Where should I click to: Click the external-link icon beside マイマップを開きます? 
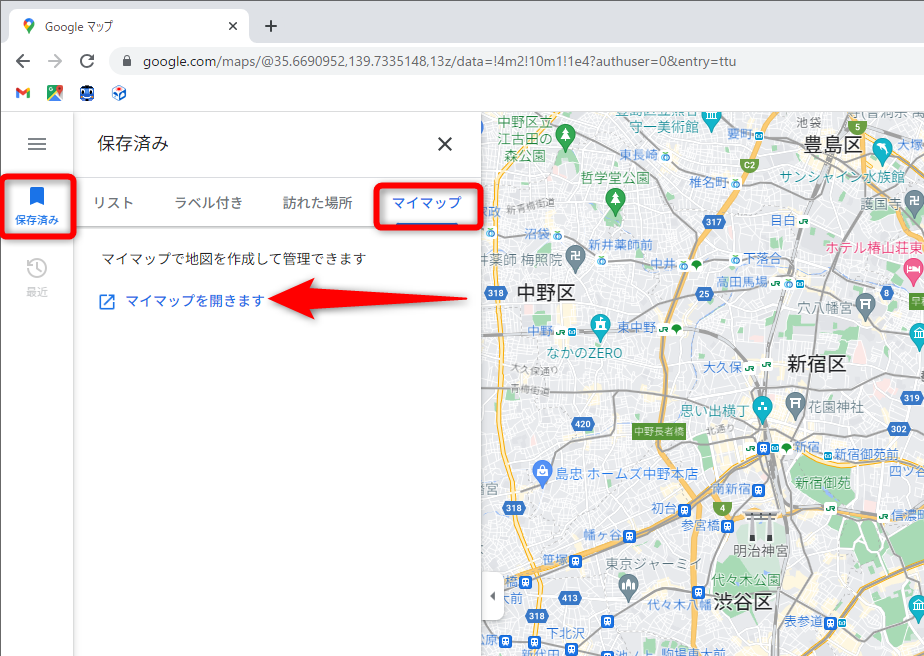click(107, 301)
